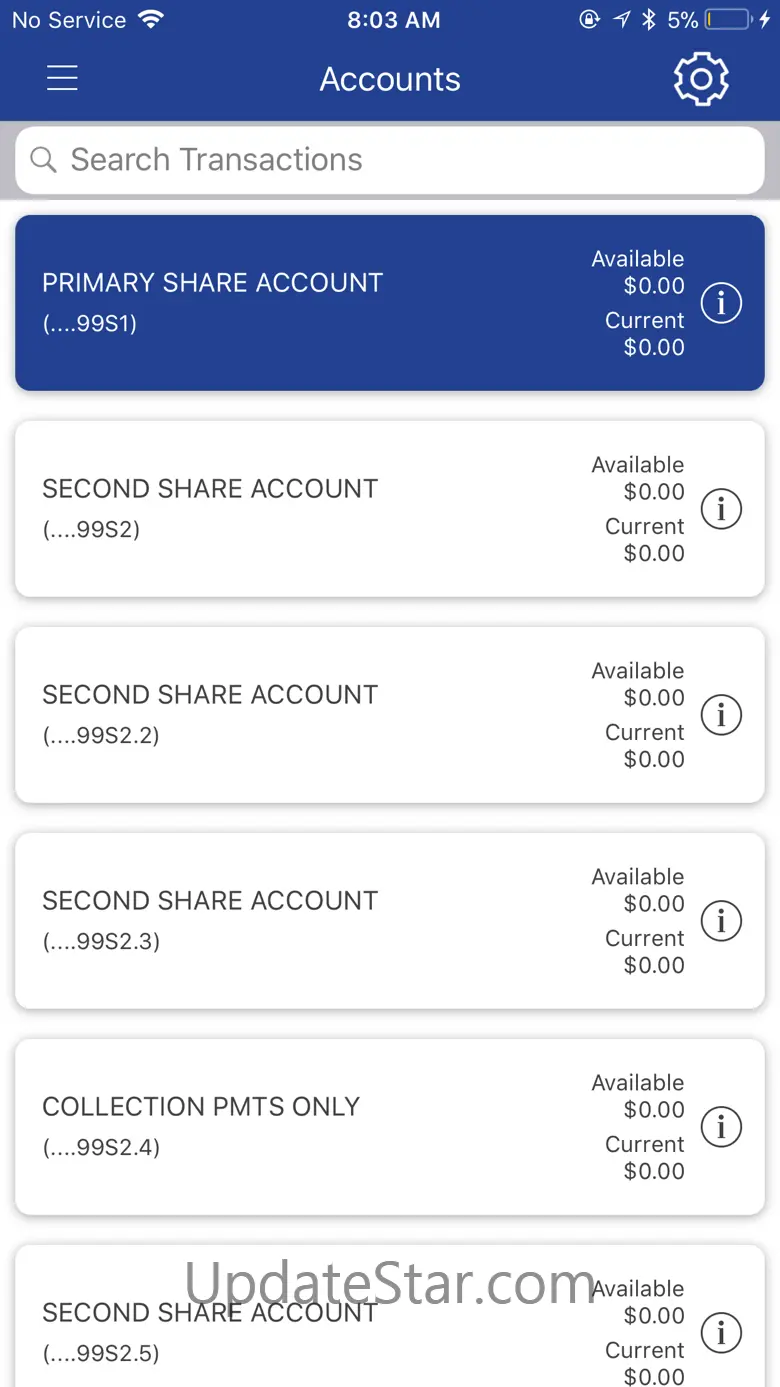Focus the Search Transactions field
This screenshot has width=780, height=1387.
point(400,160)
